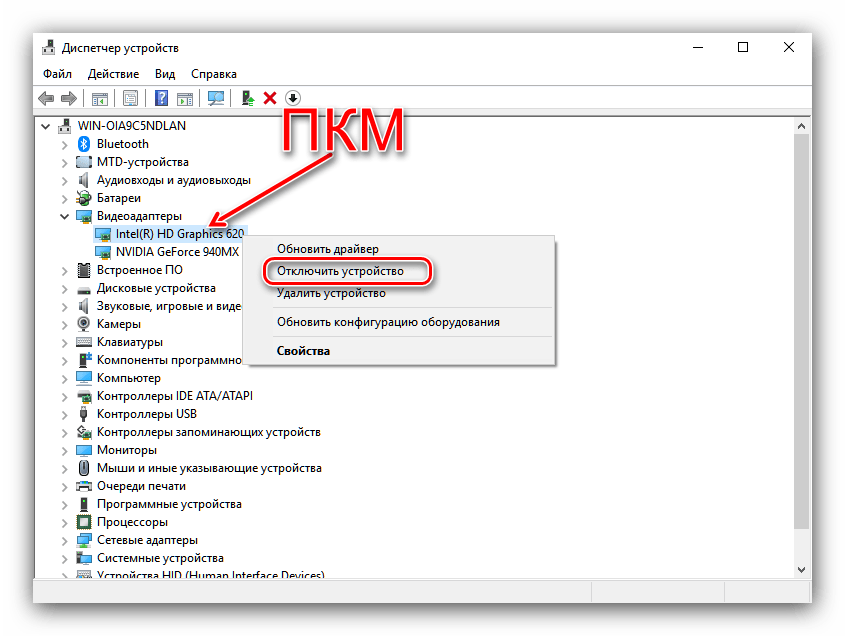The image size is (845, 636).
Task: Click the black down-arrow disable device icon
Action: [293, 98]
